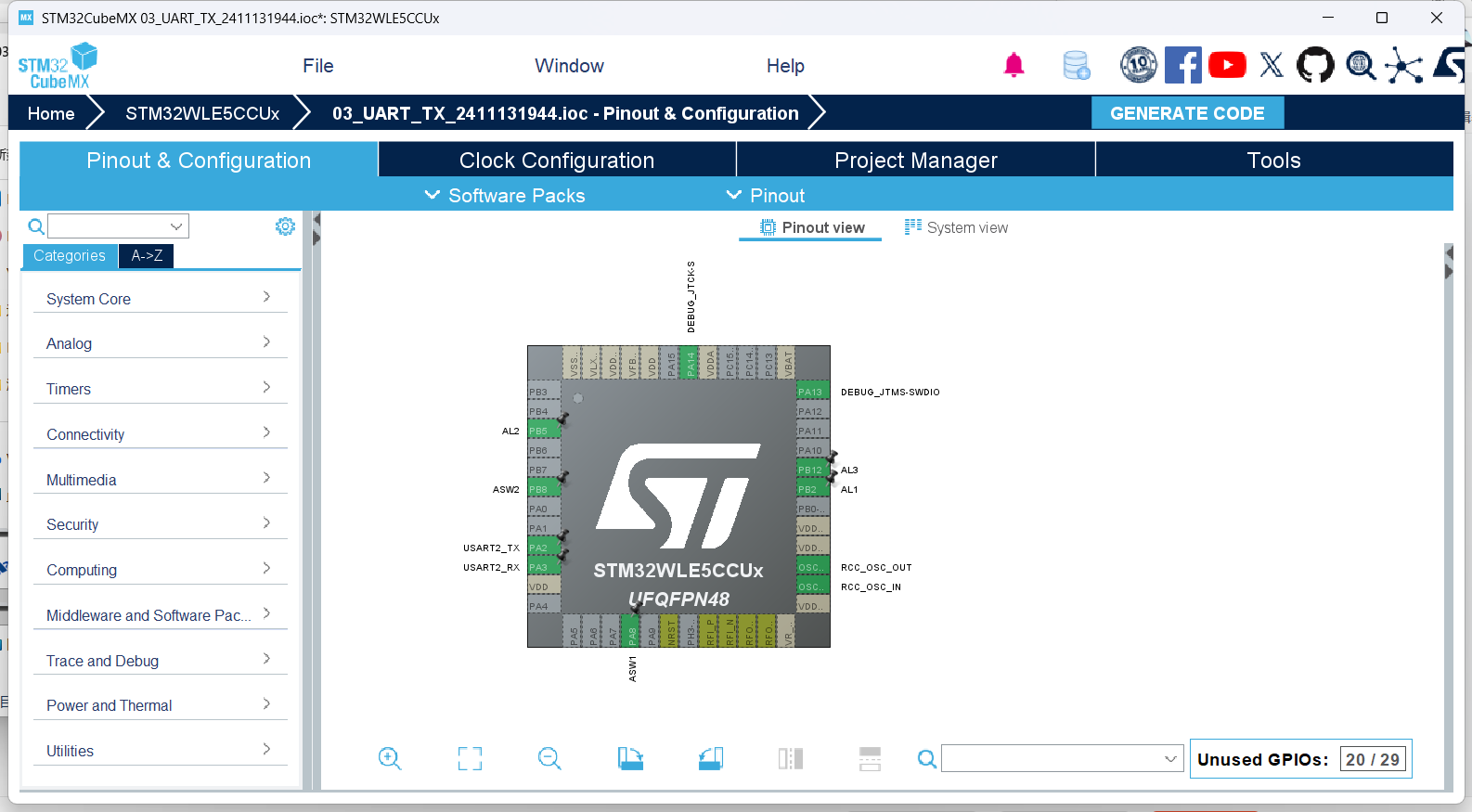
Task: Open the peripheral search dropdown
Action: click(x=176, y=226)
